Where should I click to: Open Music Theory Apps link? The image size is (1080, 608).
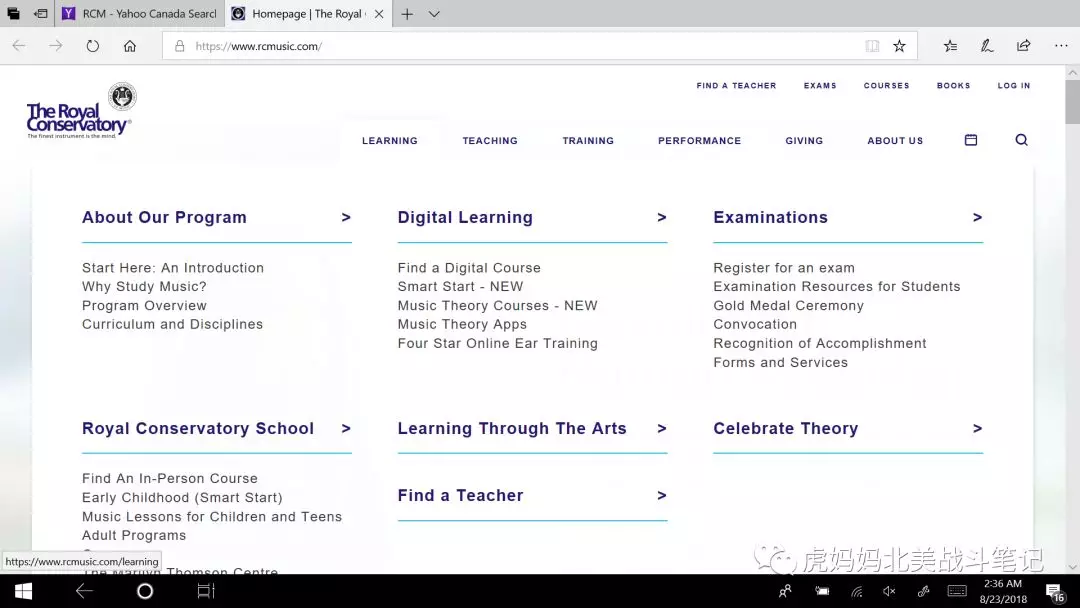[462, 324]
